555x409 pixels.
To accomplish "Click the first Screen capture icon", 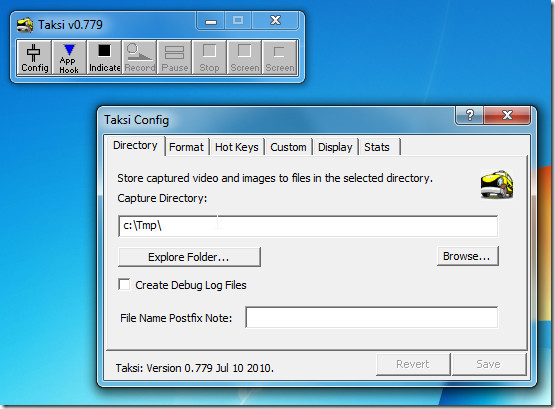I will (x=244, y=57).
